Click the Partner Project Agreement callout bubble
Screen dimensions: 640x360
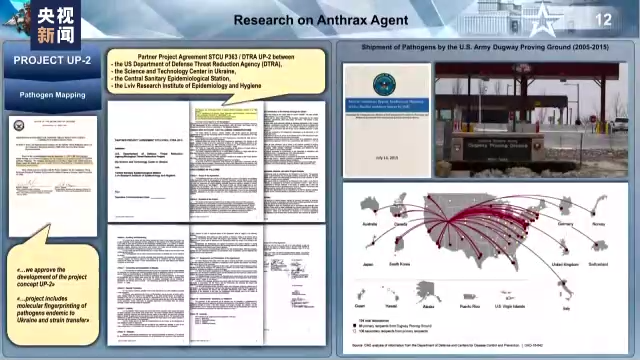[x=216, y=72]
